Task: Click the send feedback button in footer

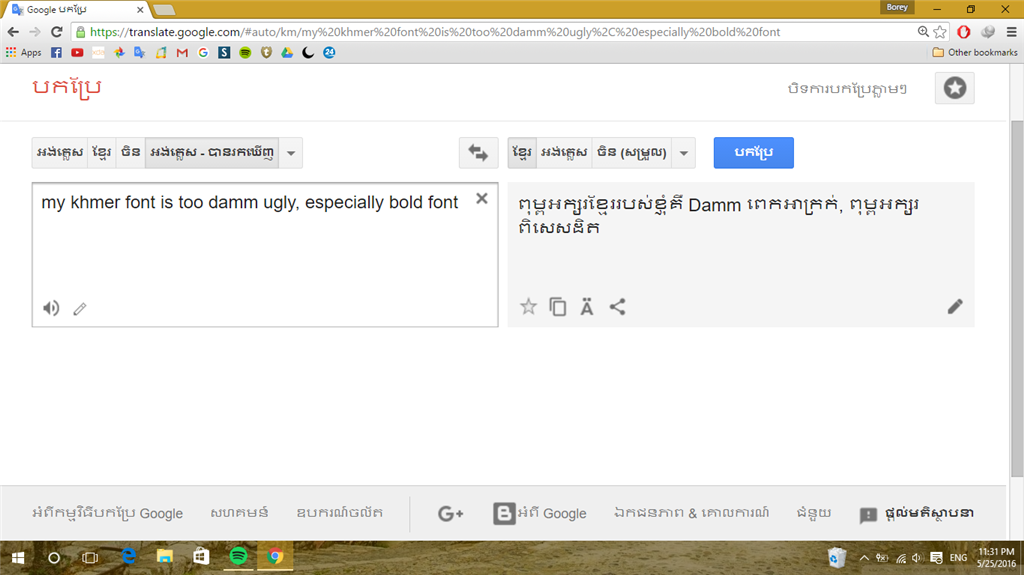Action: point(917,514)
